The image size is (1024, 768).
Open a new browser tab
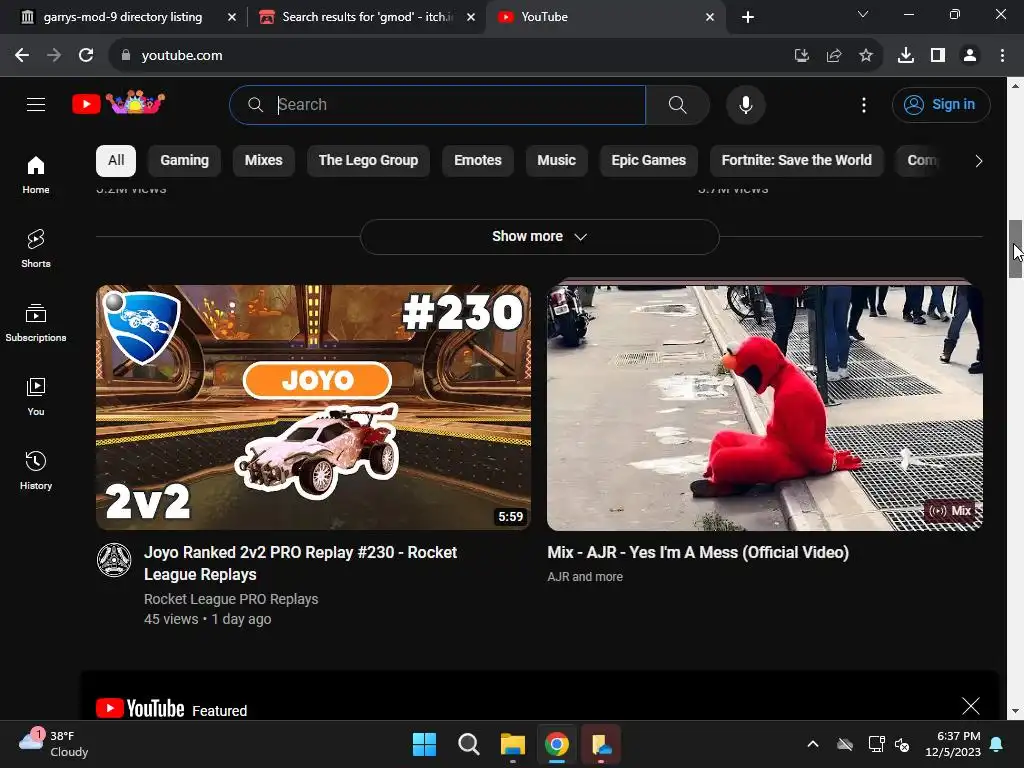(x=748, y=17)
